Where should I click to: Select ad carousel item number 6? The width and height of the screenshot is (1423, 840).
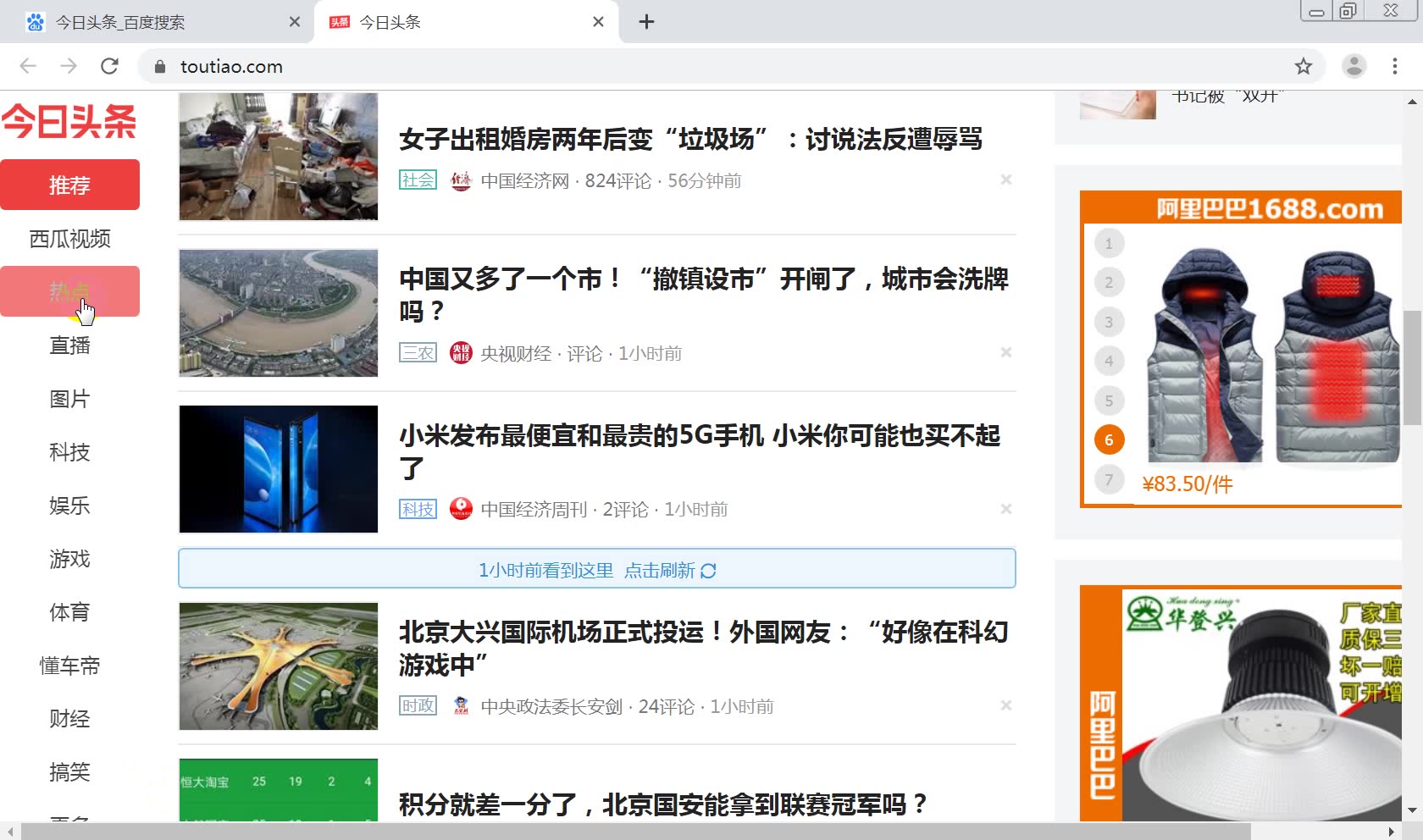(1109, 439)
